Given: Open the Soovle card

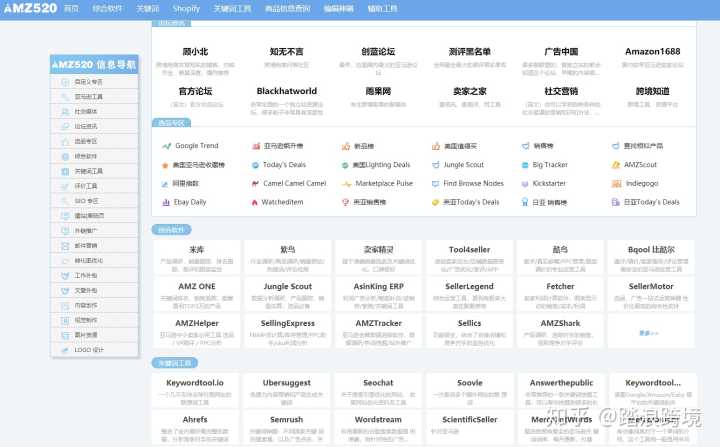Looking at the screenshot, I should pyautogui.click(x=469, y=390).
